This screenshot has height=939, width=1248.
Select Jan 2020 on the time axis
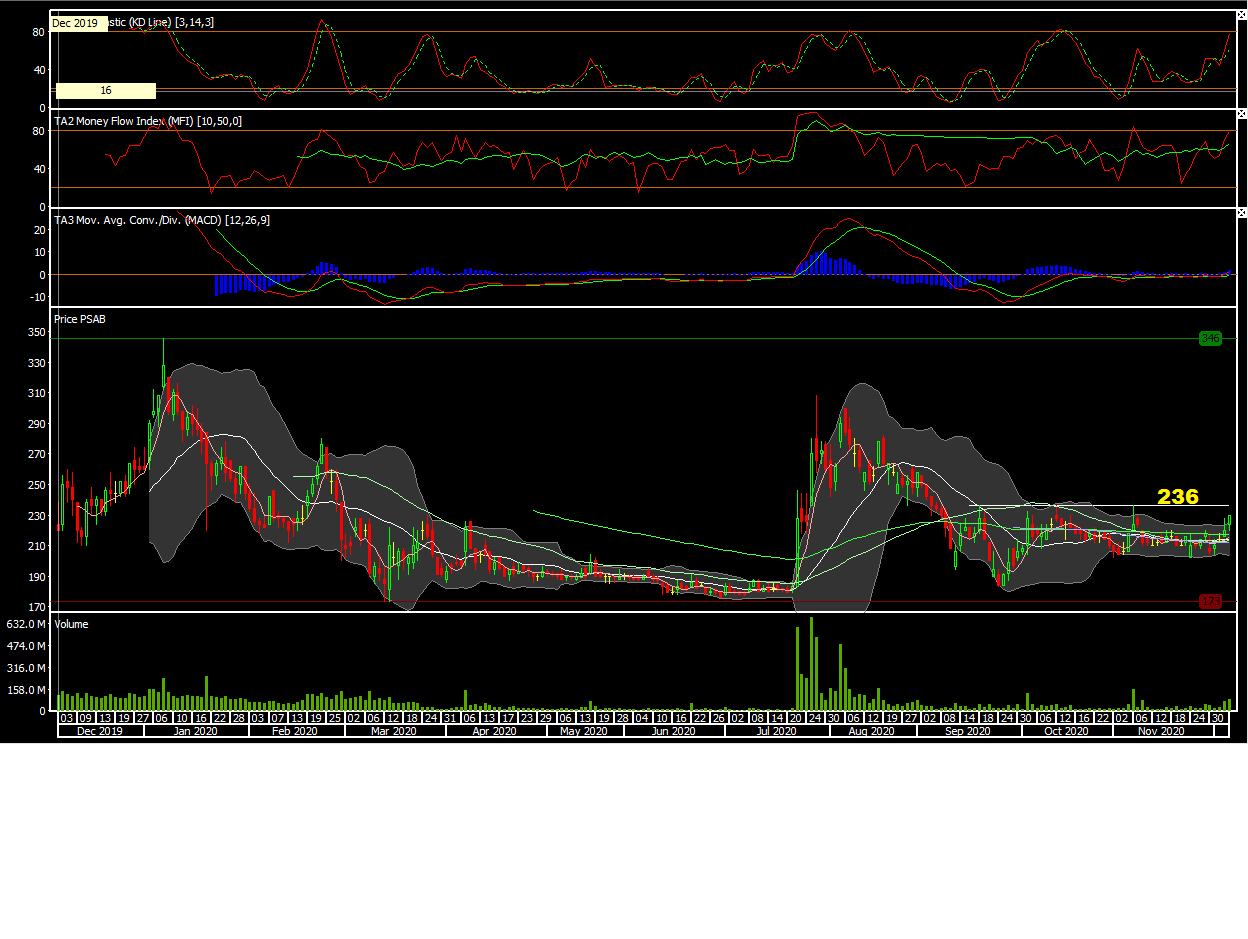pyautogui.click(x=196, y=731)
